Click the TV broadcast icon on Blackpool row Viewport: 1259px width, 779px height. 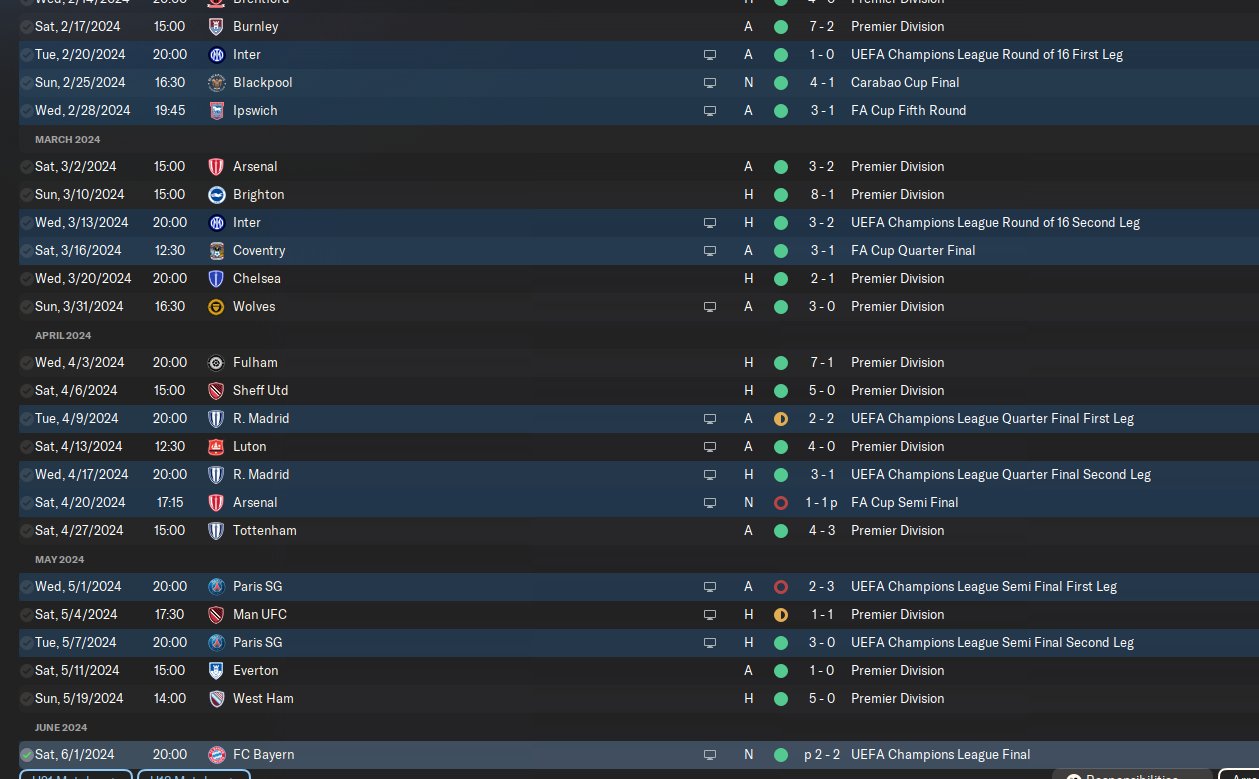[x=710, y=82]
